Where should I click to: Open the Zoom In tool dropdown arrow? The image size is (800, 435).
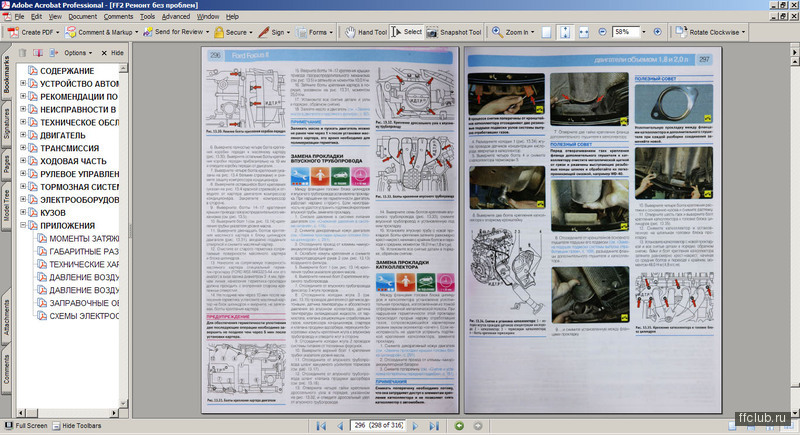[533, 32]
